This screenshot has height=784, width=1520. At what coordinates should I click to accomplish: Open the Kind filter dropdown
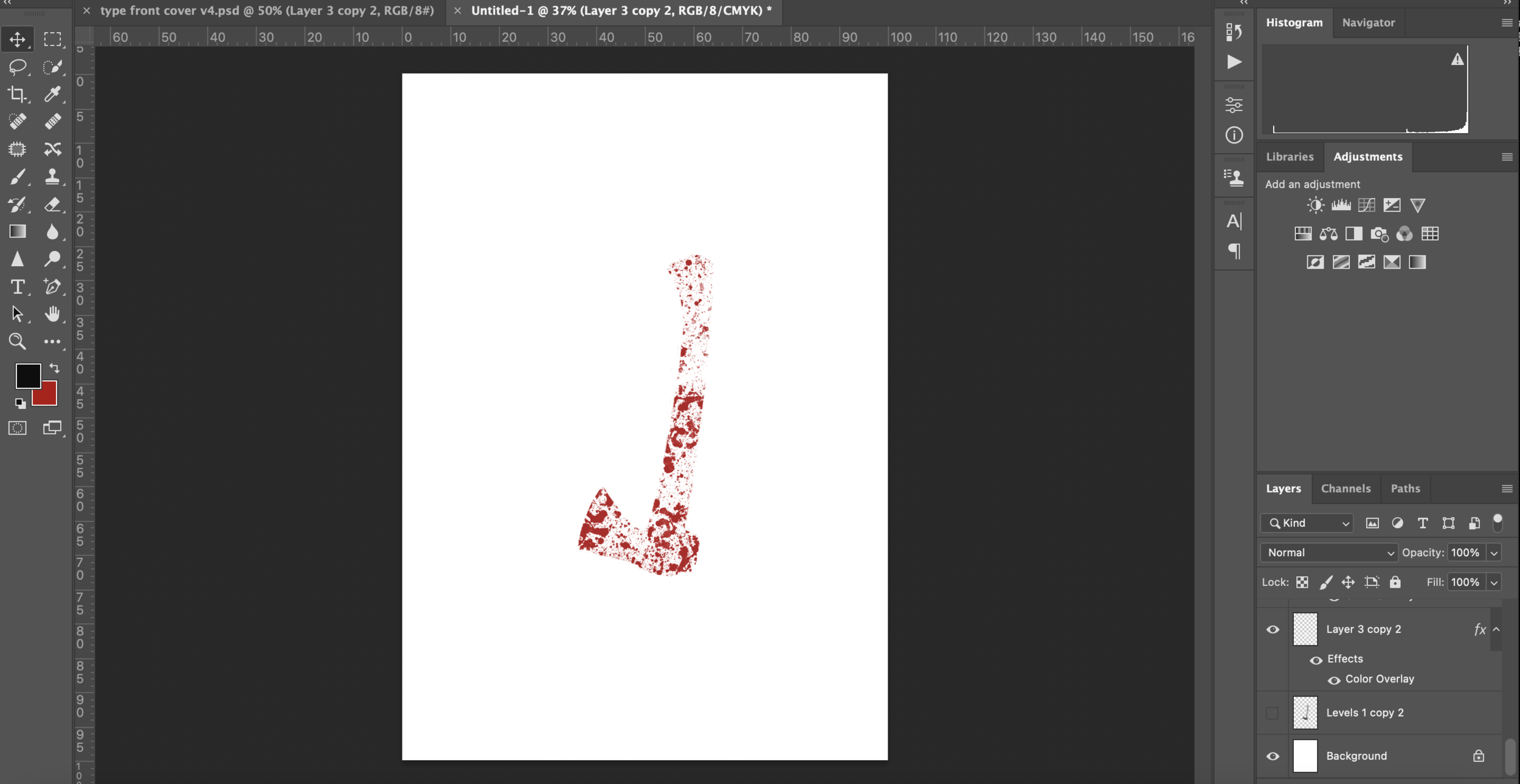pyautogui.click(x=1307, y=523)
